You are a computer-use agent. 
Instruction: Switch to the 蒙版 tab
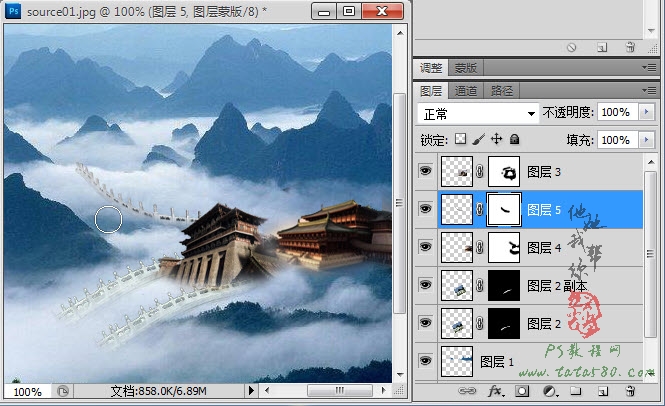[466, 68]
